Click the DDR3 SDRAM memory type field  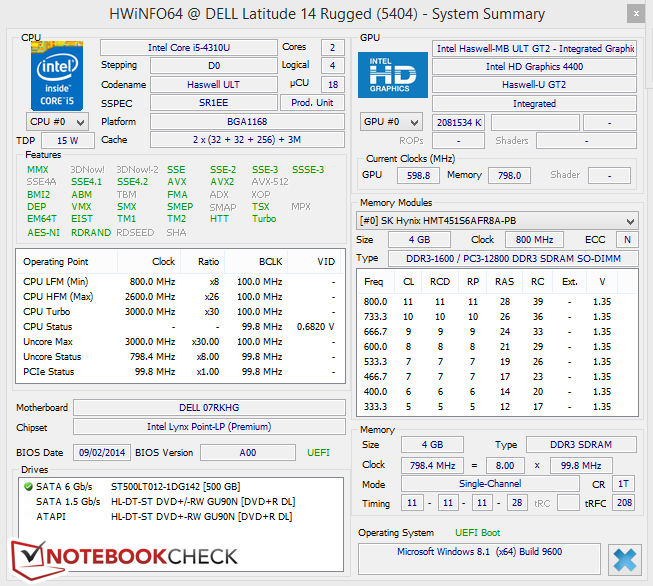tap(581, 444)
